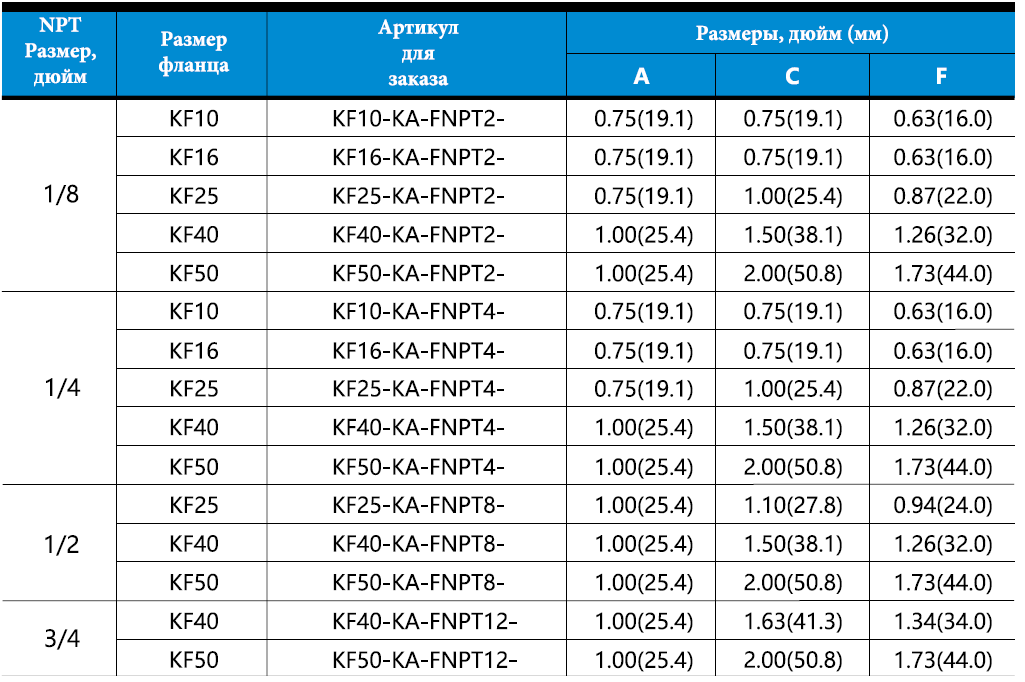1025x682 pixels.
Task: Select the cell with value 0.94(24.0)
Action: [942, 505]
